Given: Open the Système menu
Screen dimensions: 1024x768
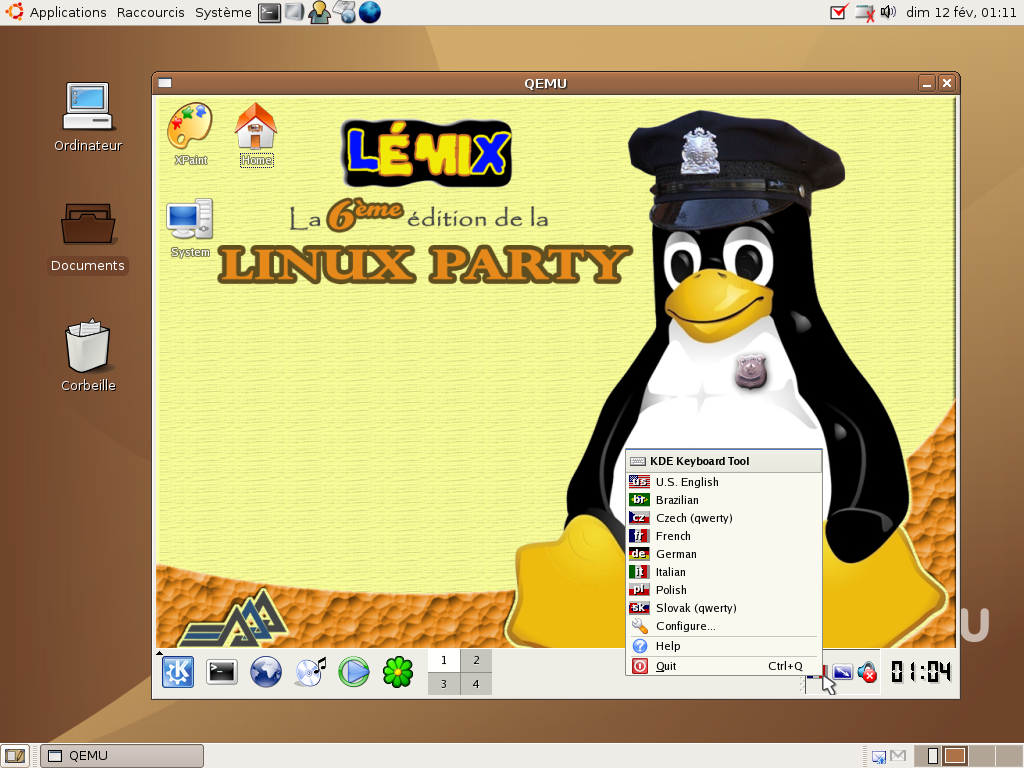Looking at the screenshot, I should [223, 12].
